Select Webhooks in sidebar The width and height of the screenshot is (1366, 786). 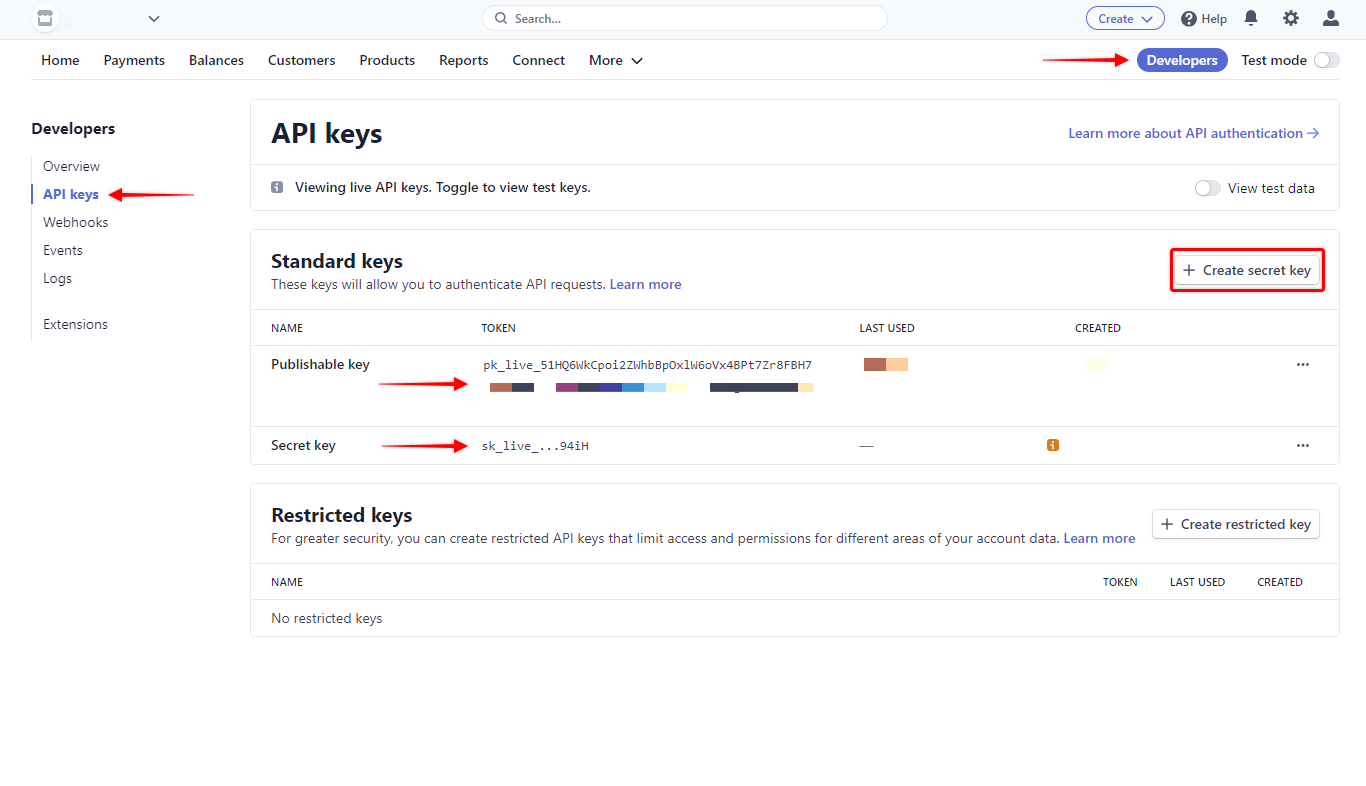tap(76, 222)
